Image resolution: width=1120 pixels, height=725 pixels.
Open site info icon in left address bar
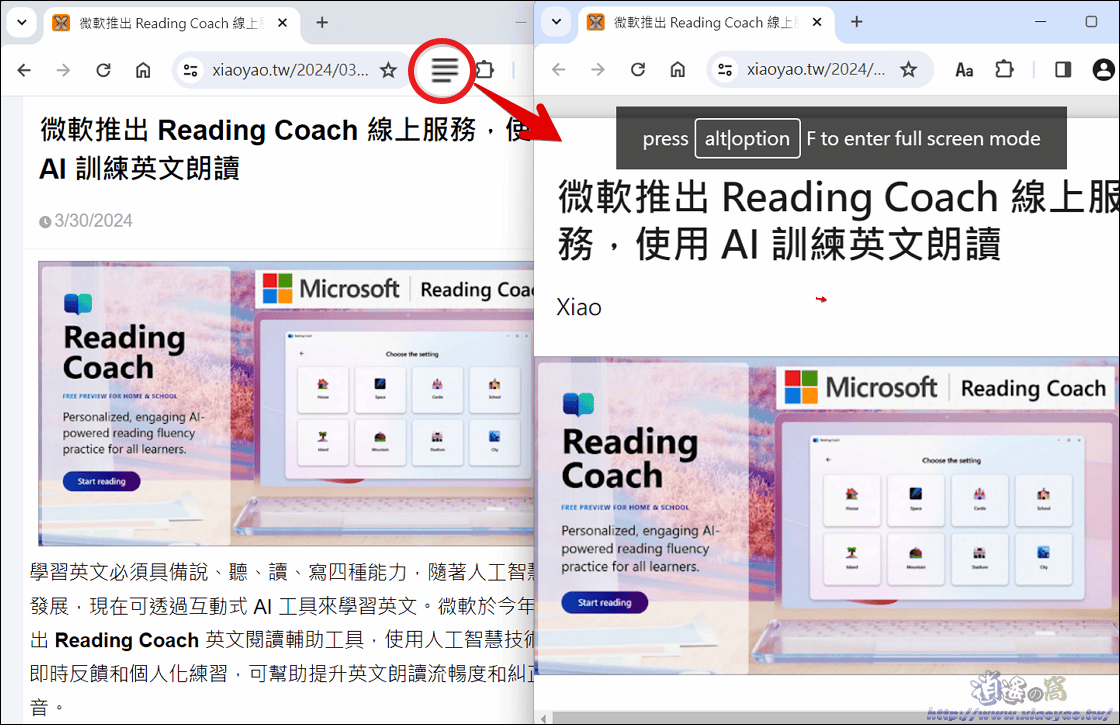(191, 70)
